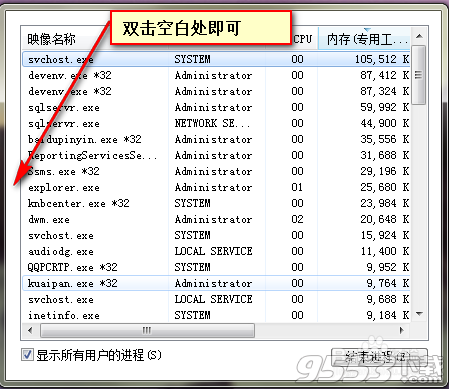449x389 pixels.
Task: Select svchost.exe process using 15,924 K
Action: click(x=216, y=235)
